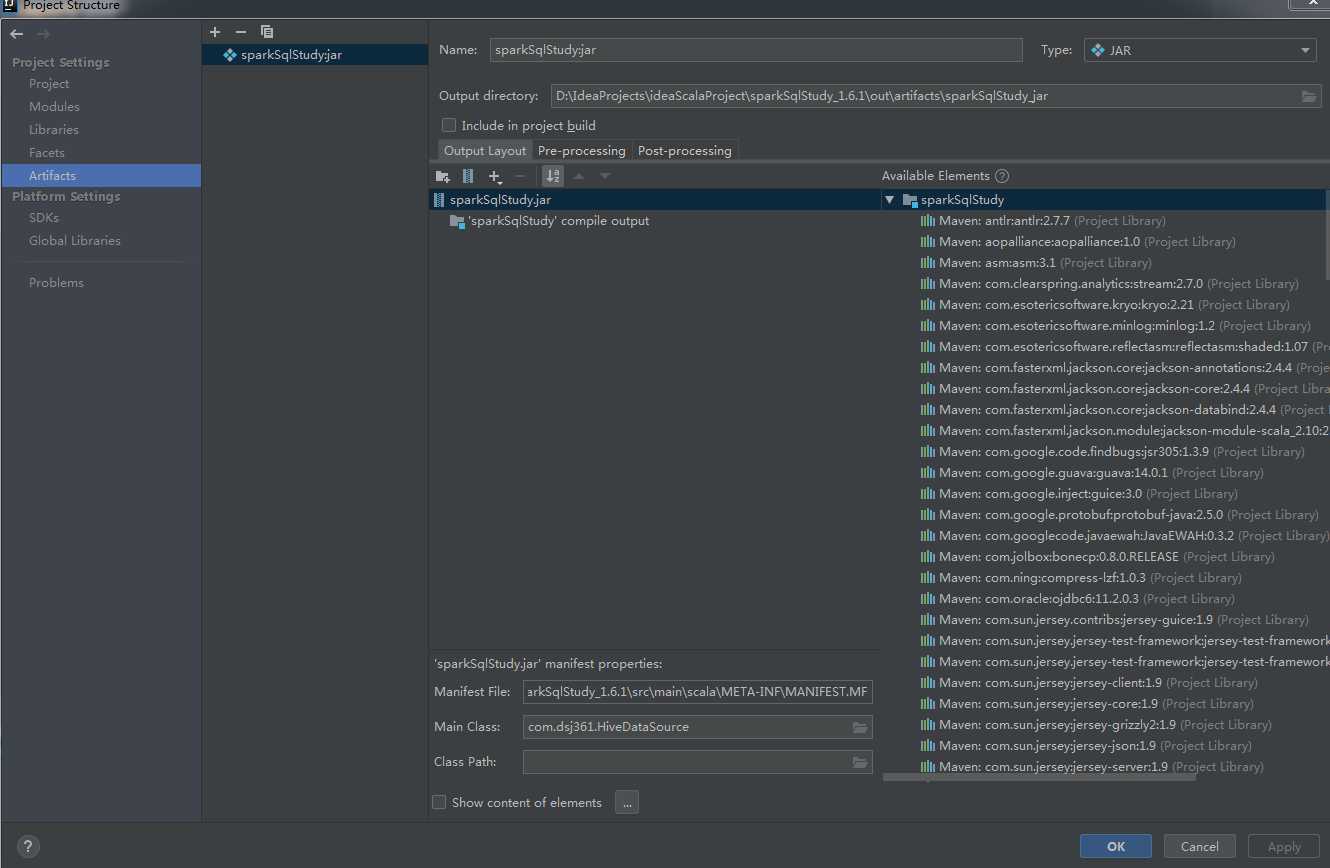
Task: Click the Cancel button
Action: (x=1199, y=846)
